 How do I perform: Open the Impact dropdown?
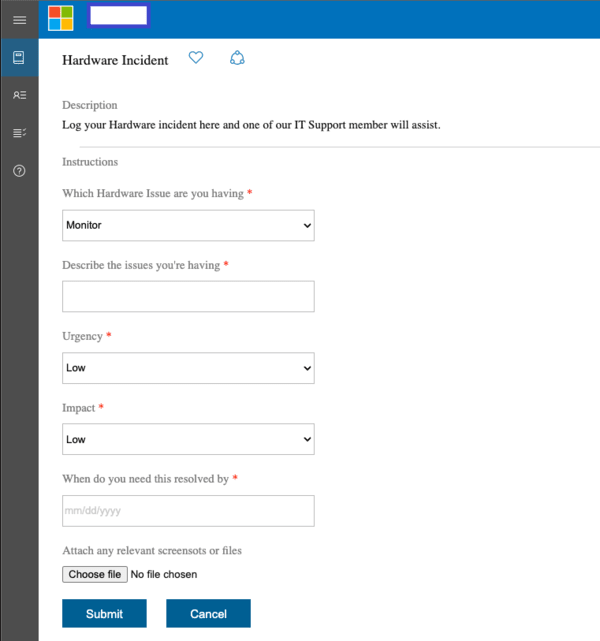tap(188, 439)
